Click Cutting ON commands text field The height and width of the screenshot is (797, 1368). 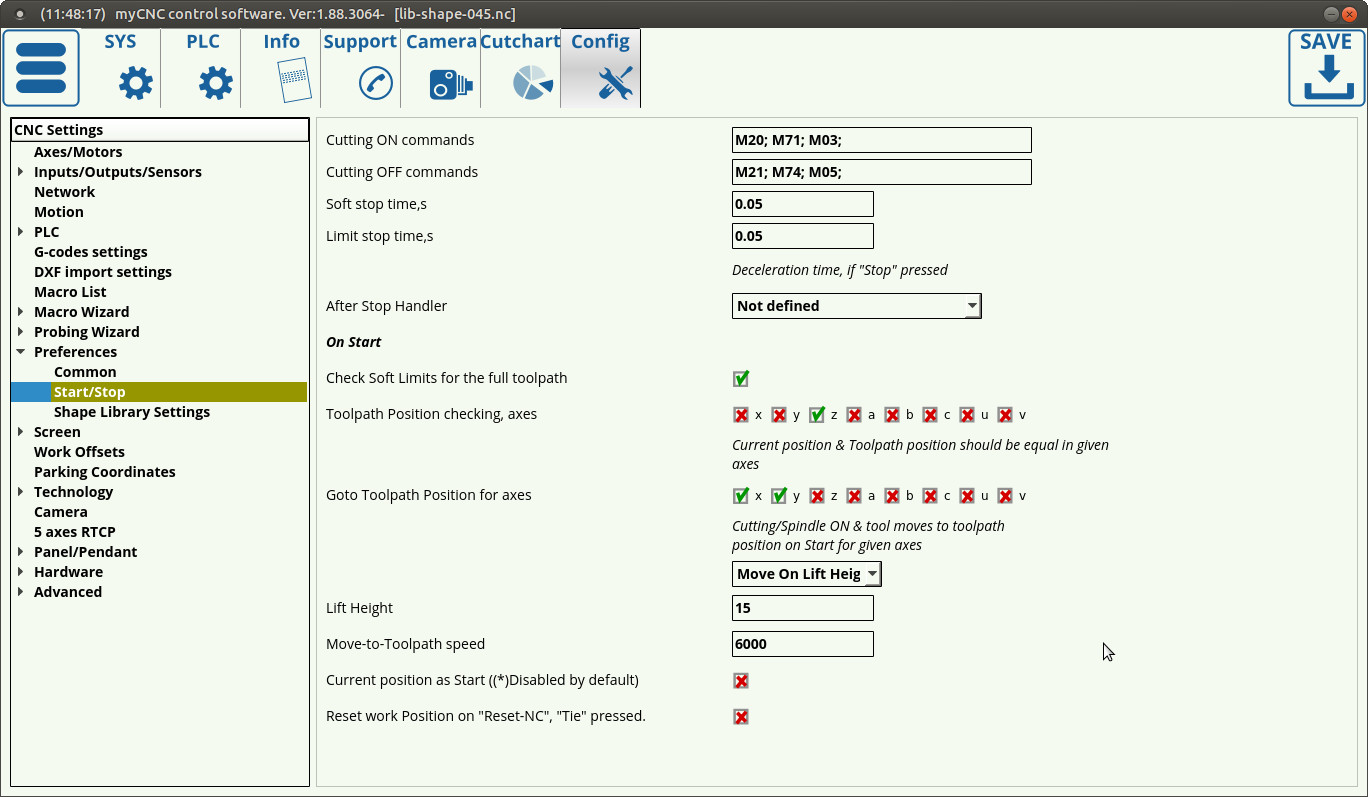tap(881, 140)
